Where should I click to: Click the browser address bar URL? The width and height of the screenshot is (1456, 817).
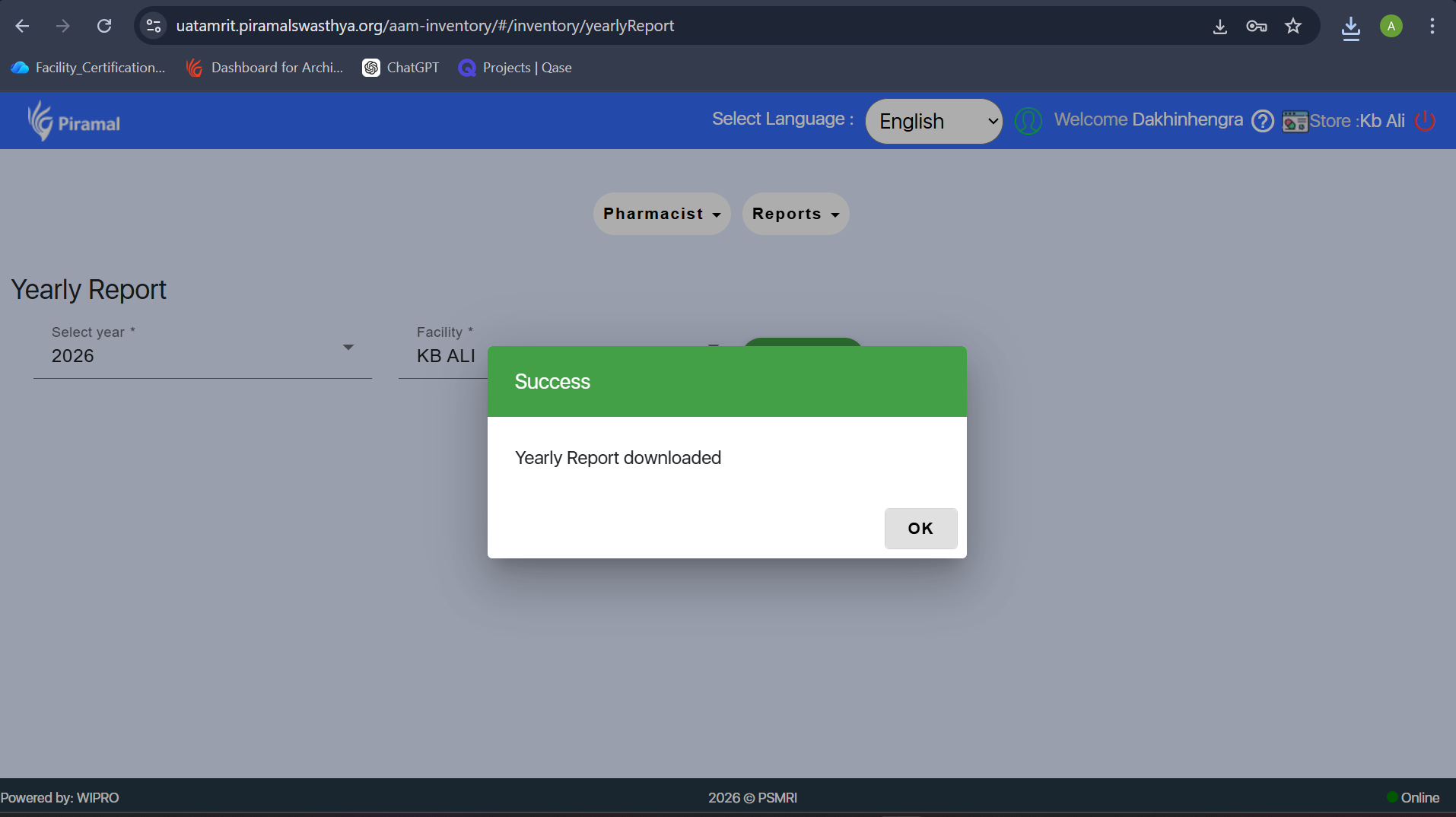(x=424, y=27)
